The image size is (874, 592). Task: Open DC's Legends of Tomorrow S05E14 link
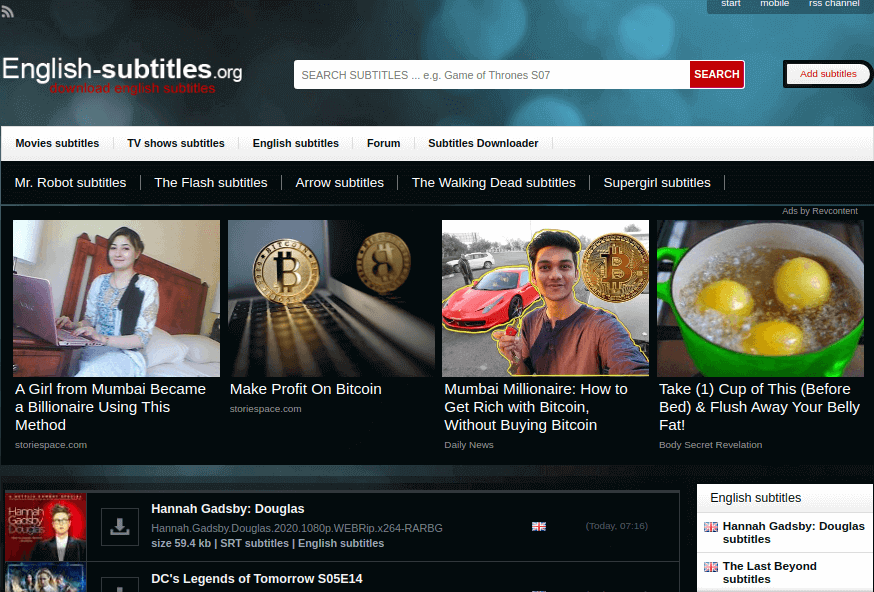256,579
